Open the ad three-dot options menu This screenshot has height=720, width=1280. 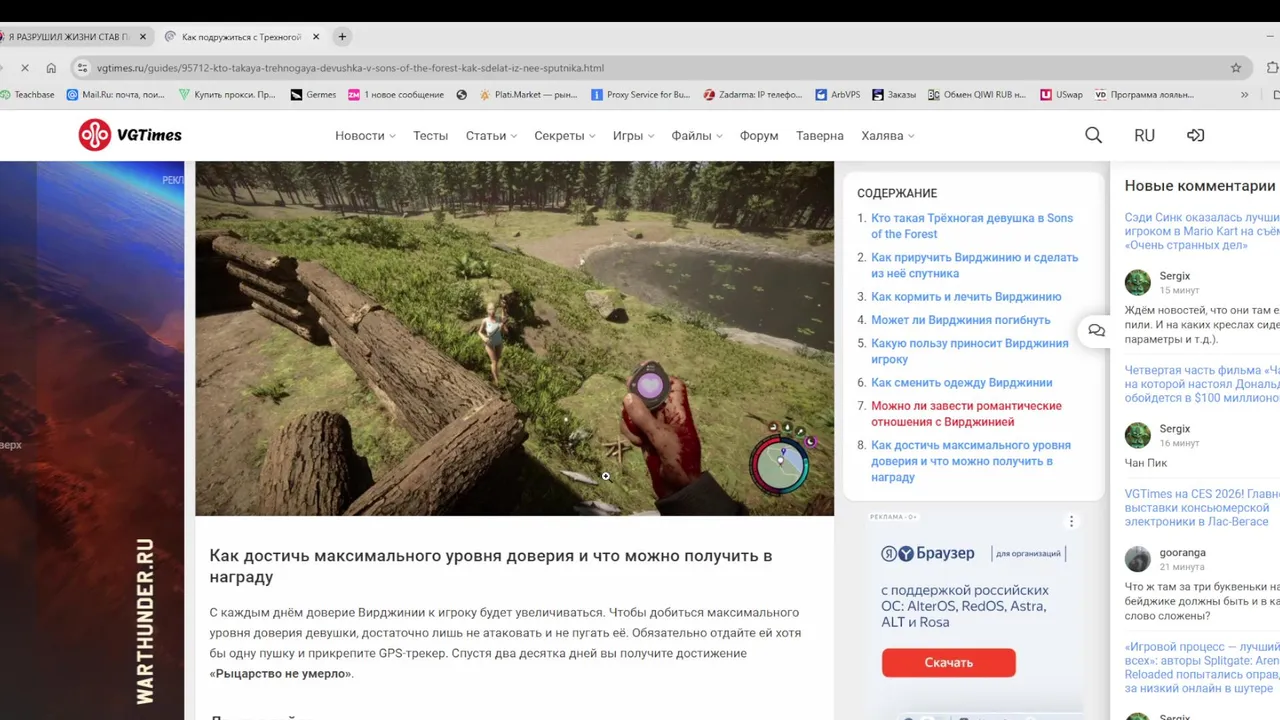pyautogui.click(x=1071, y=521)
